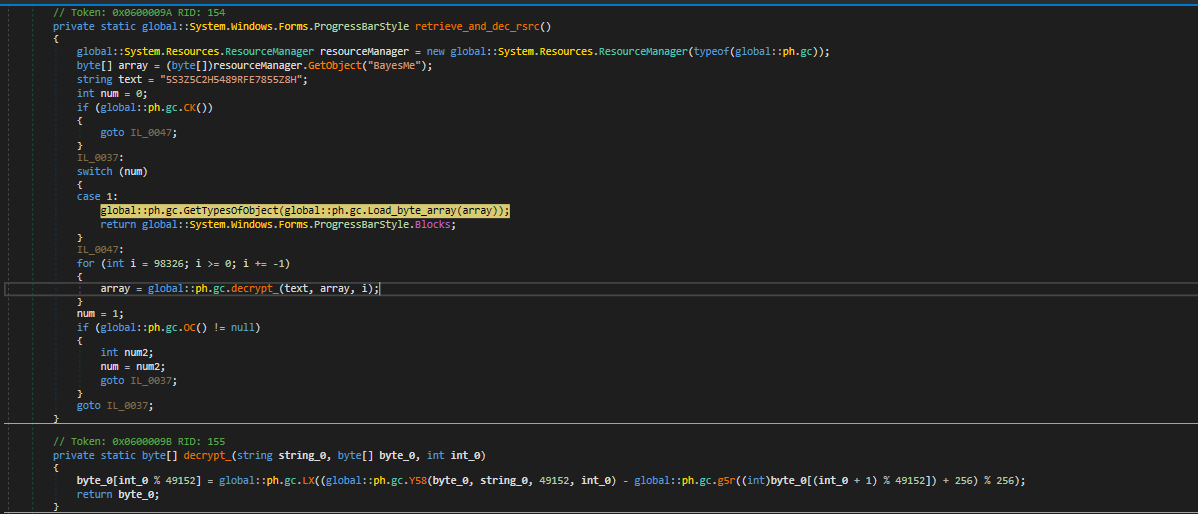Viewport: 1198px width, 514px height.
Task: Click the typeof keyword in the ResourceManager constructor
Action: point(708,52)
